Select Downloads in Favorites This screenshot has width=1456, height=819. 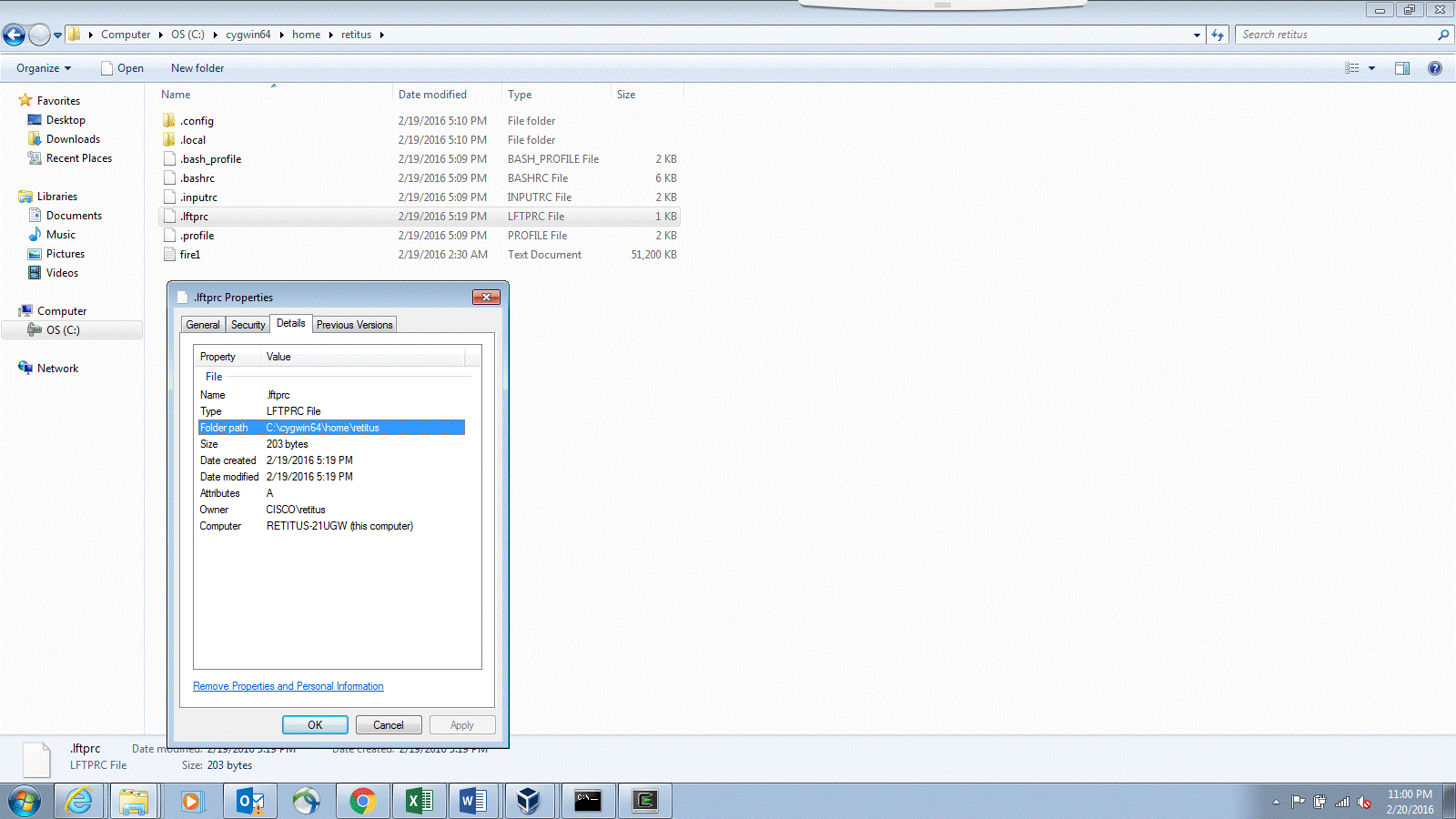click(73, 139)
